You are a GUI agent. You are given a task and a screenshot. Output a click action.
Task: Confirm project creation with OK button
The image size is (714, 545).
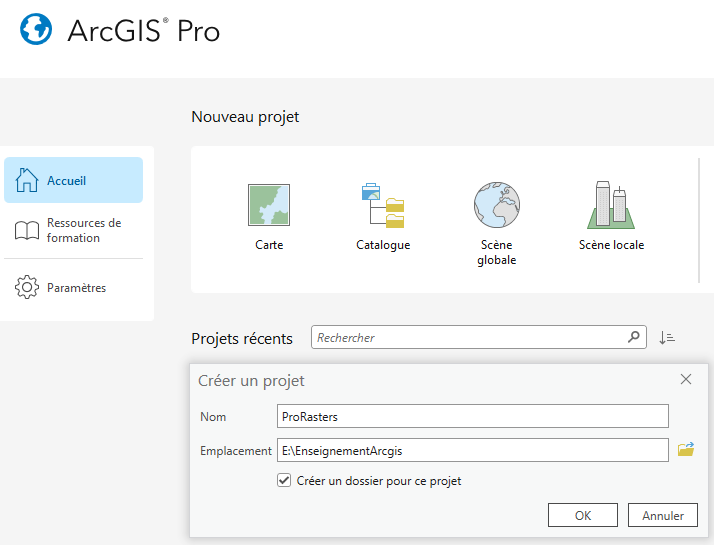(582, 515)
